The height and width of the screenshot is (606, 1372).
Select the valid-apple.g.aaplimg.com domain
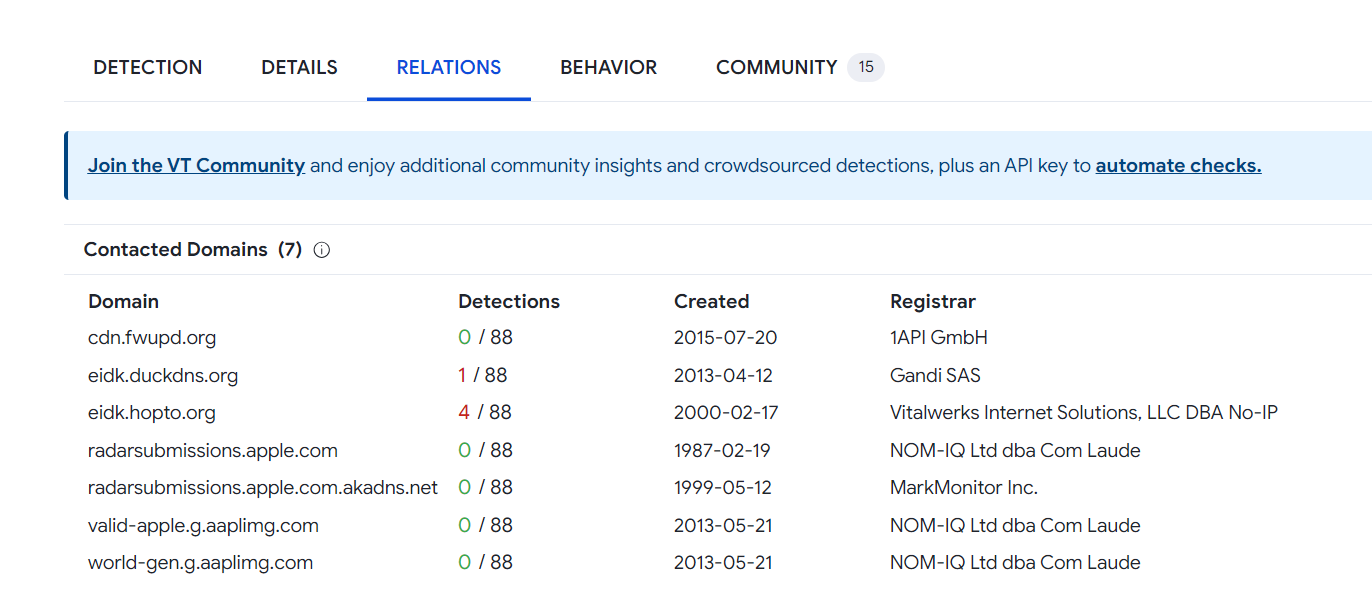click(x=203, y=526)
